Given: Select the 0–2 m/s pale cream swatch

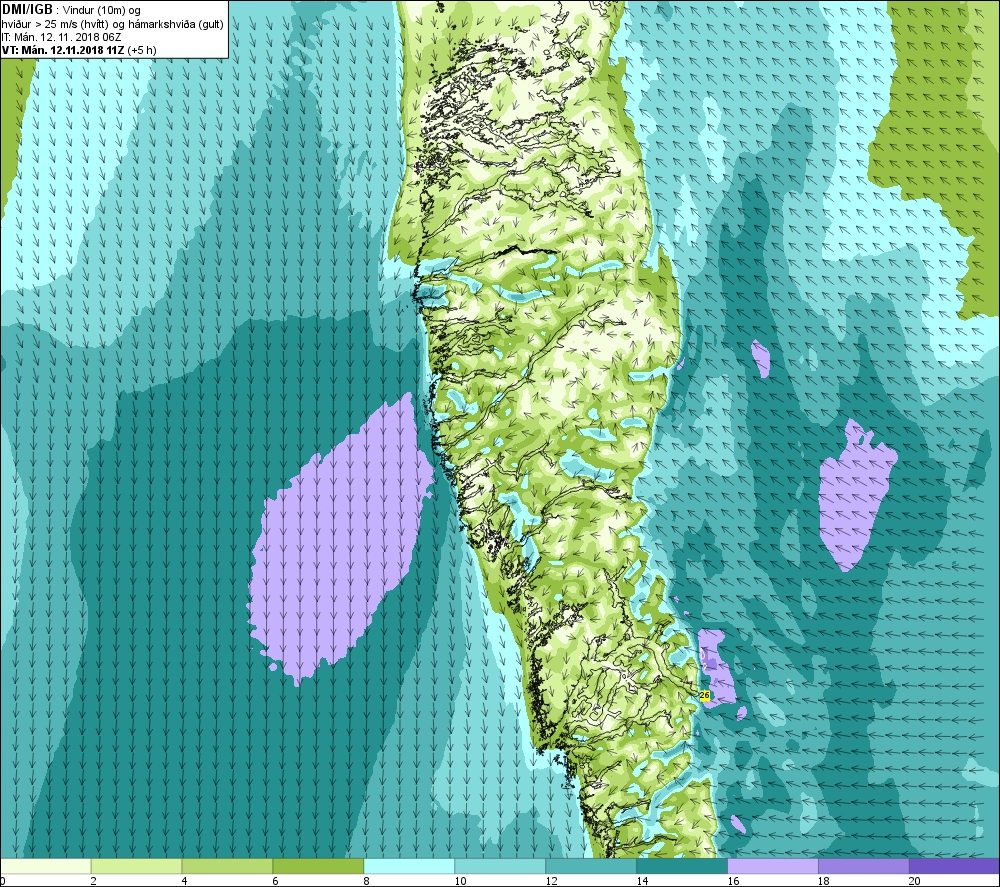Looking at the screenshot, I should (46, 866).
